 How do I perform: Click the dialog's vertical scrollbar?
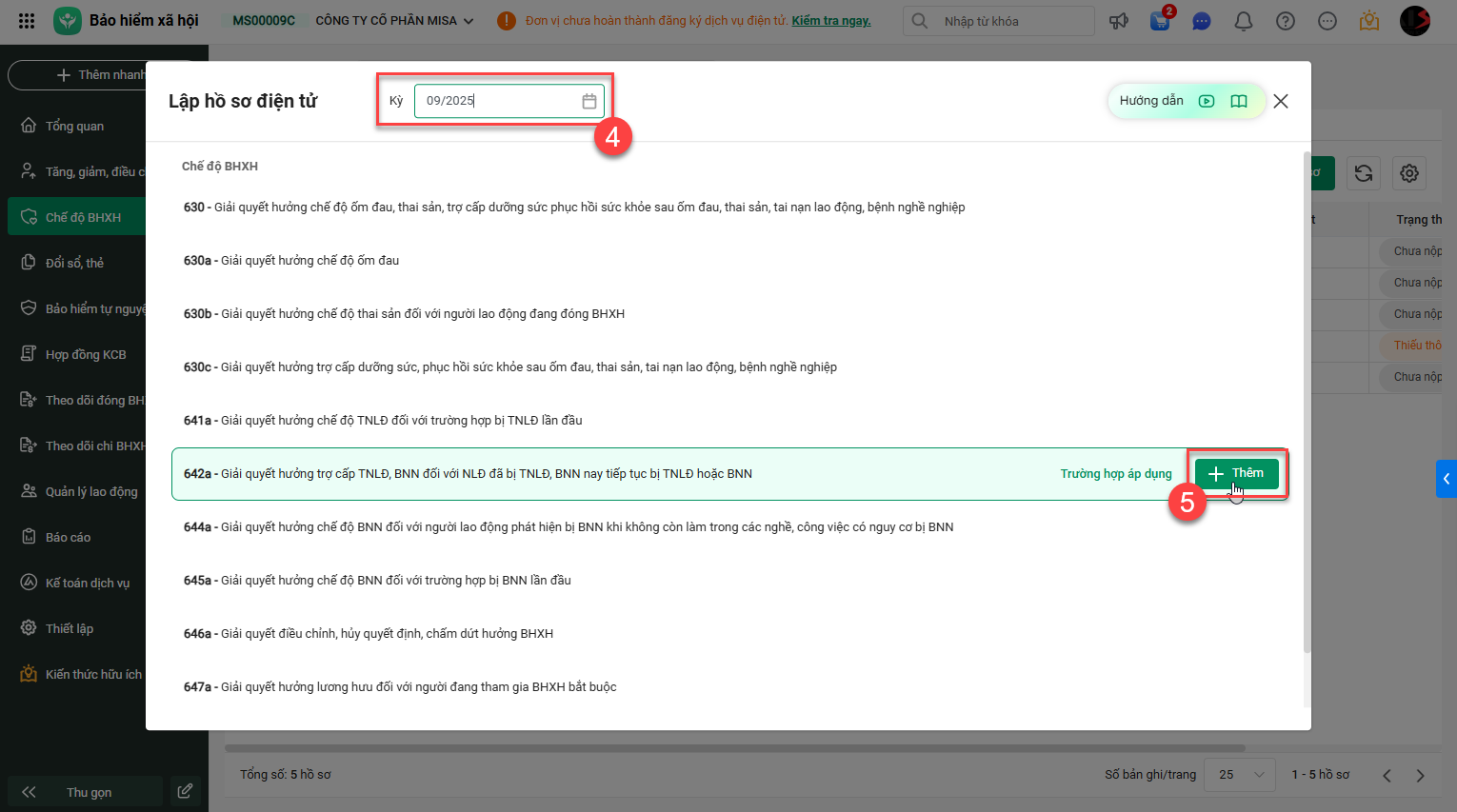[x=1307, y=402]
